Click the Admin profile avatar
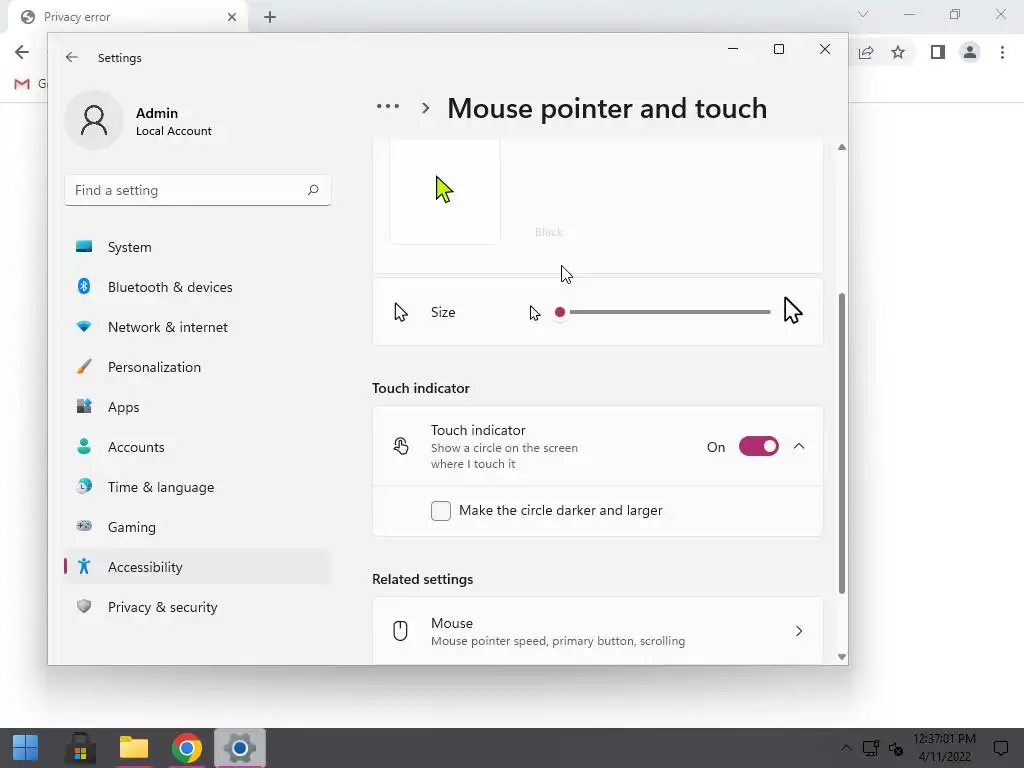1024x768 pixels. (94, 120)
